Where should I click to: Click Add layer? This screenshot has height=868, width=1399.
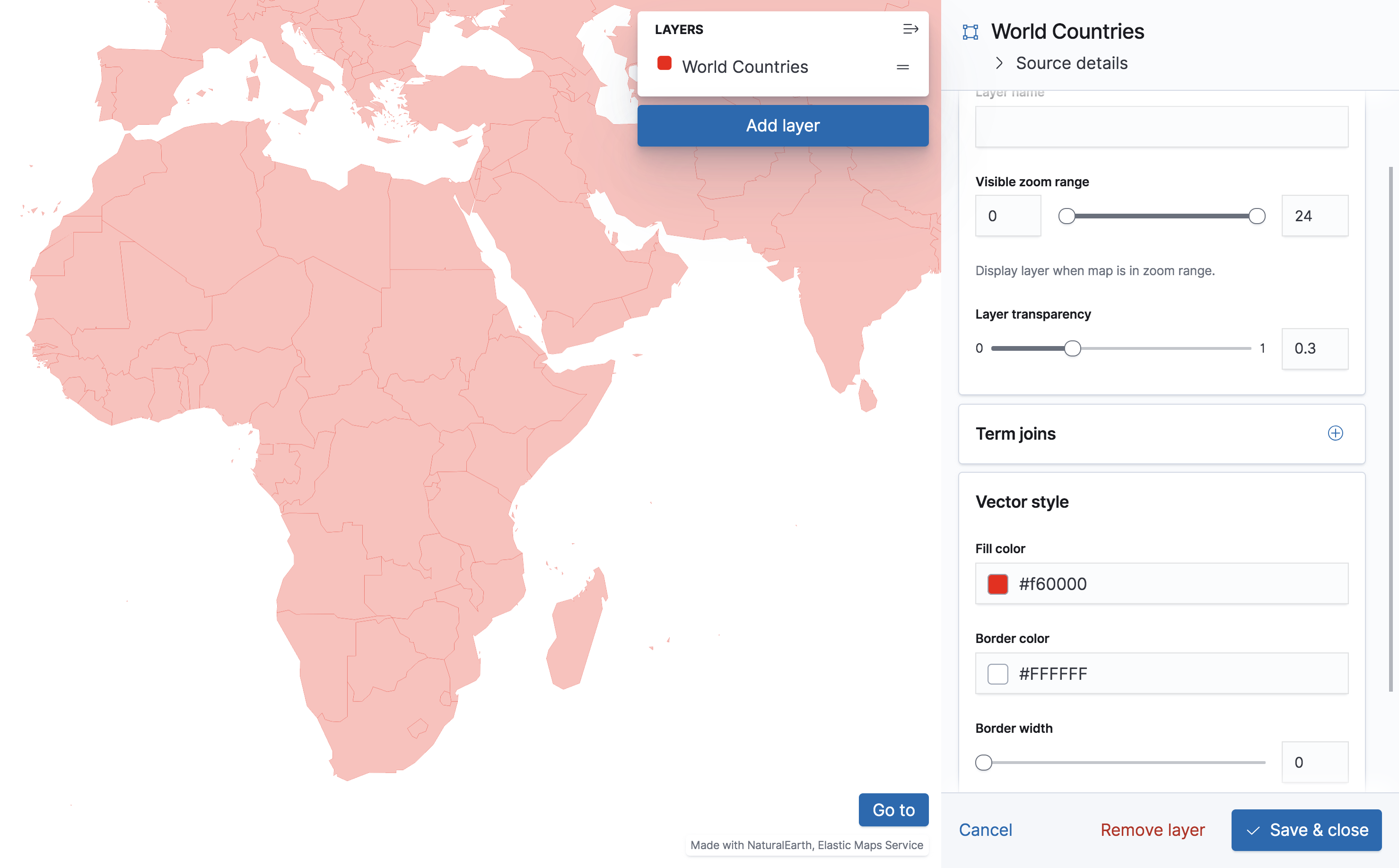click(x=783, y=125)
